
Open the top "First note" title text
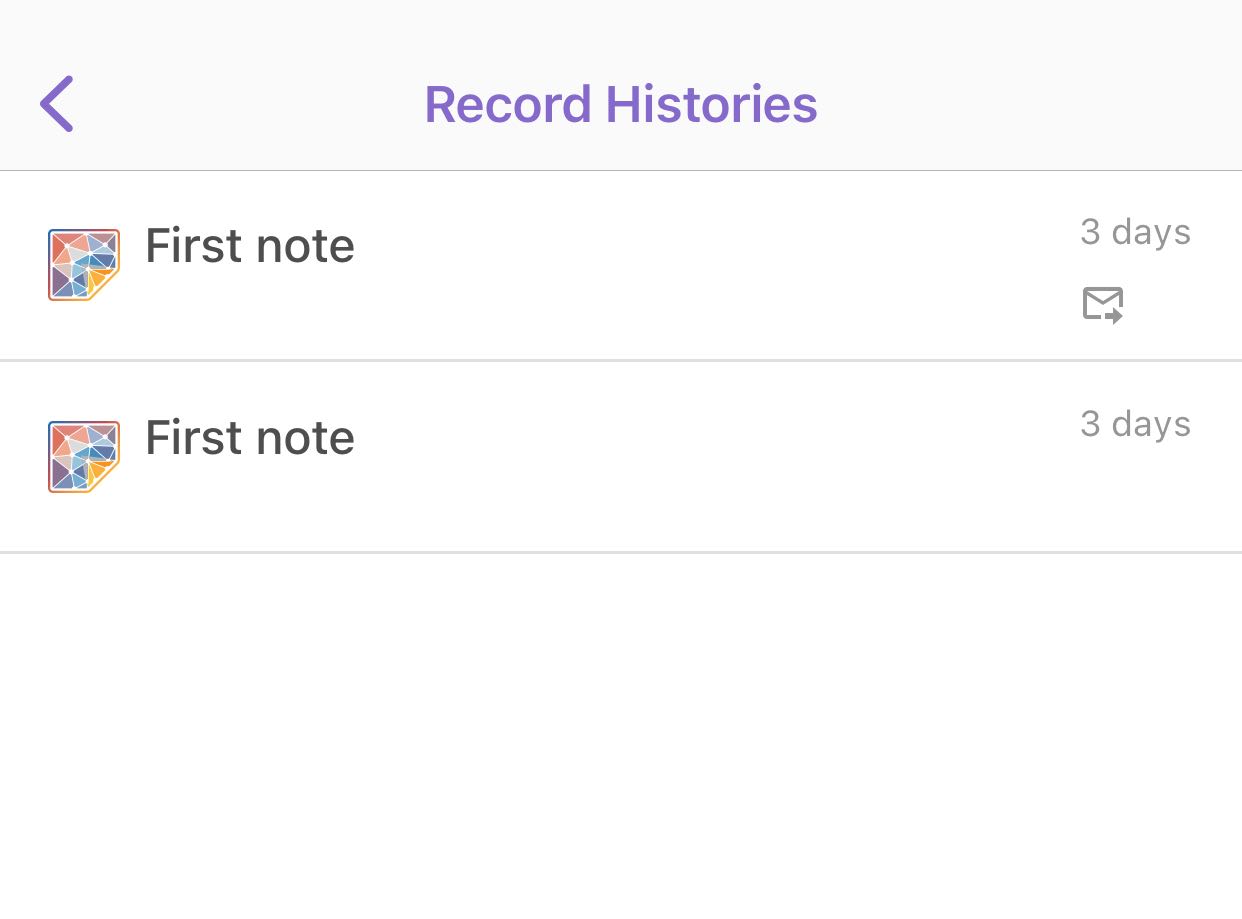(x=250, y=246)
